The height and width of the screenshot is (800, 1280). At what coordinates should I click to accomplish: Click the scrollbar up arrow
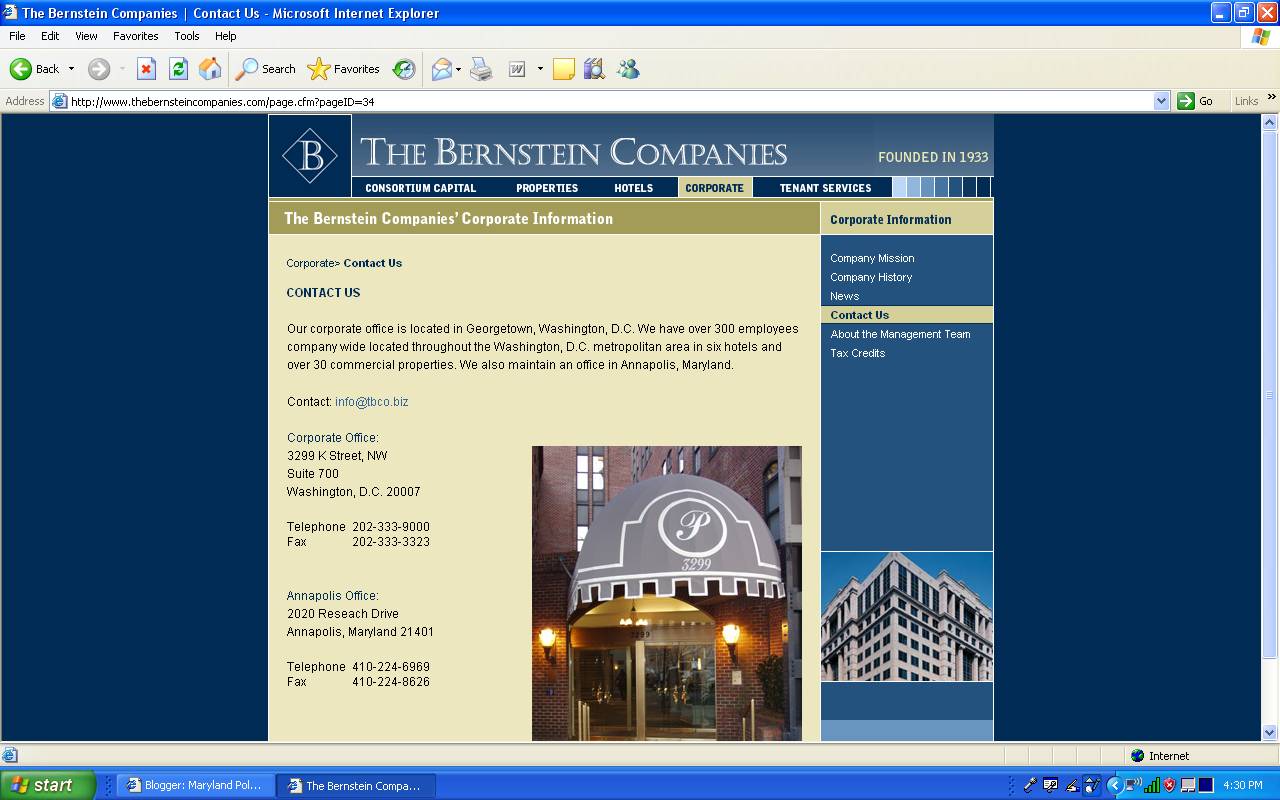point(1270,122)
